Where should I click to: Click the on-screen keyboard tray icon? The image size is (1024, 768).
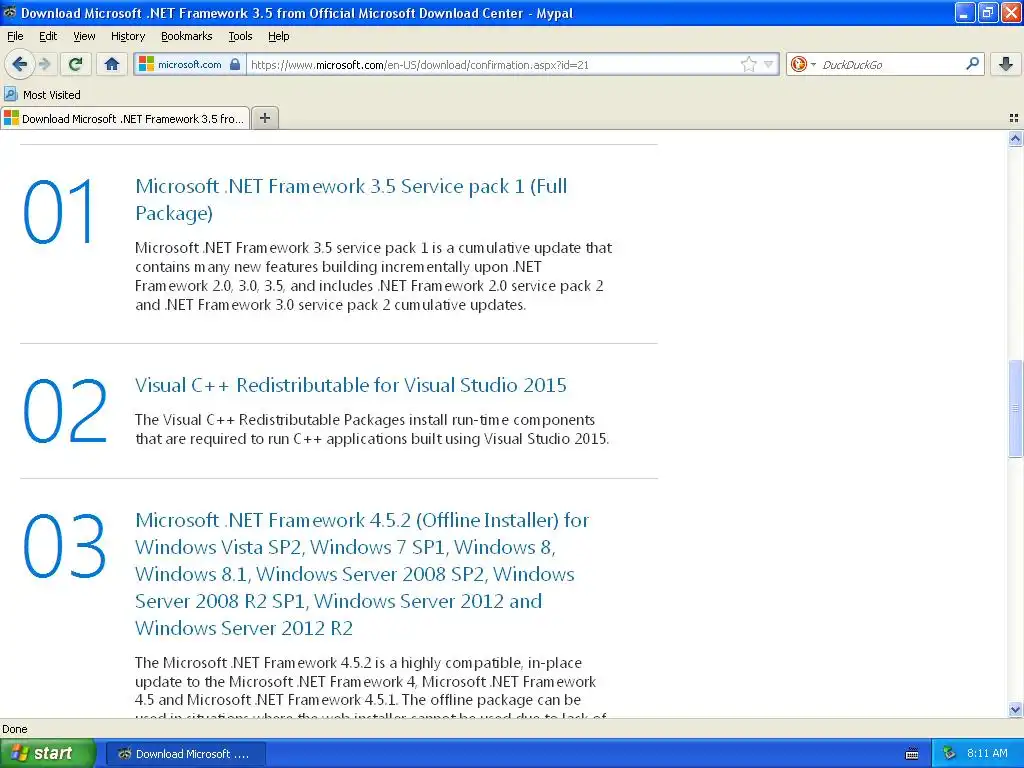(x=912, y=754)
